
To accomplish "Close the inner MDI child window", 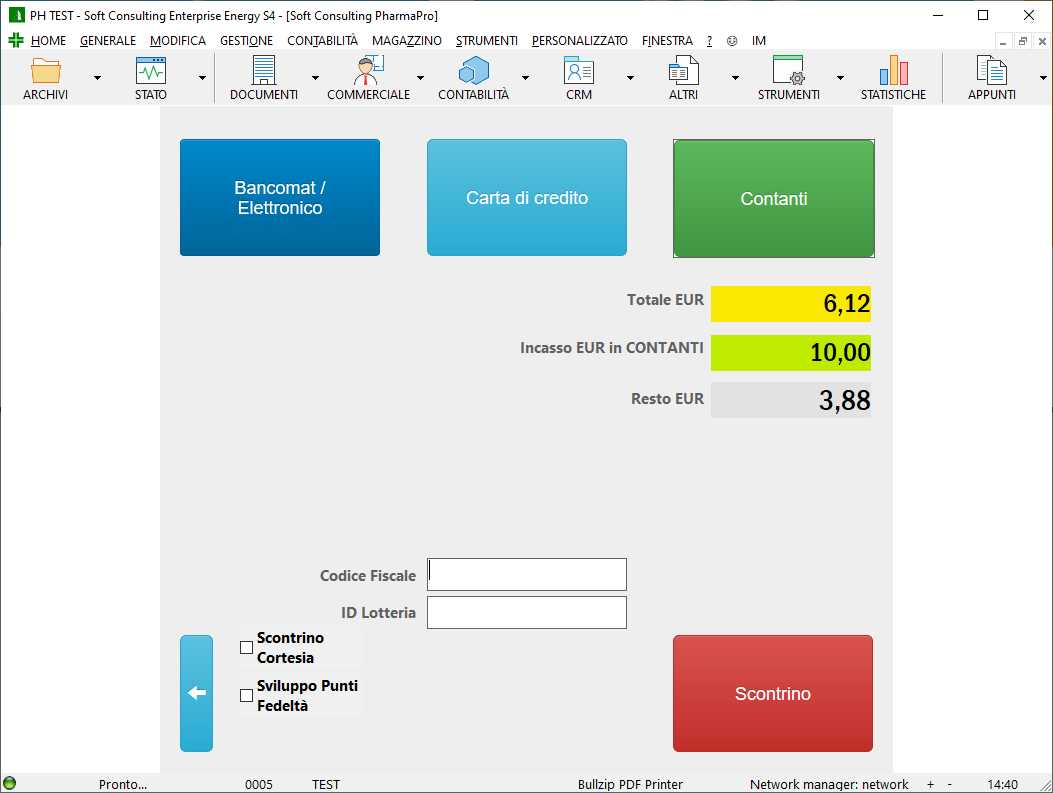I will (1042, 42).
